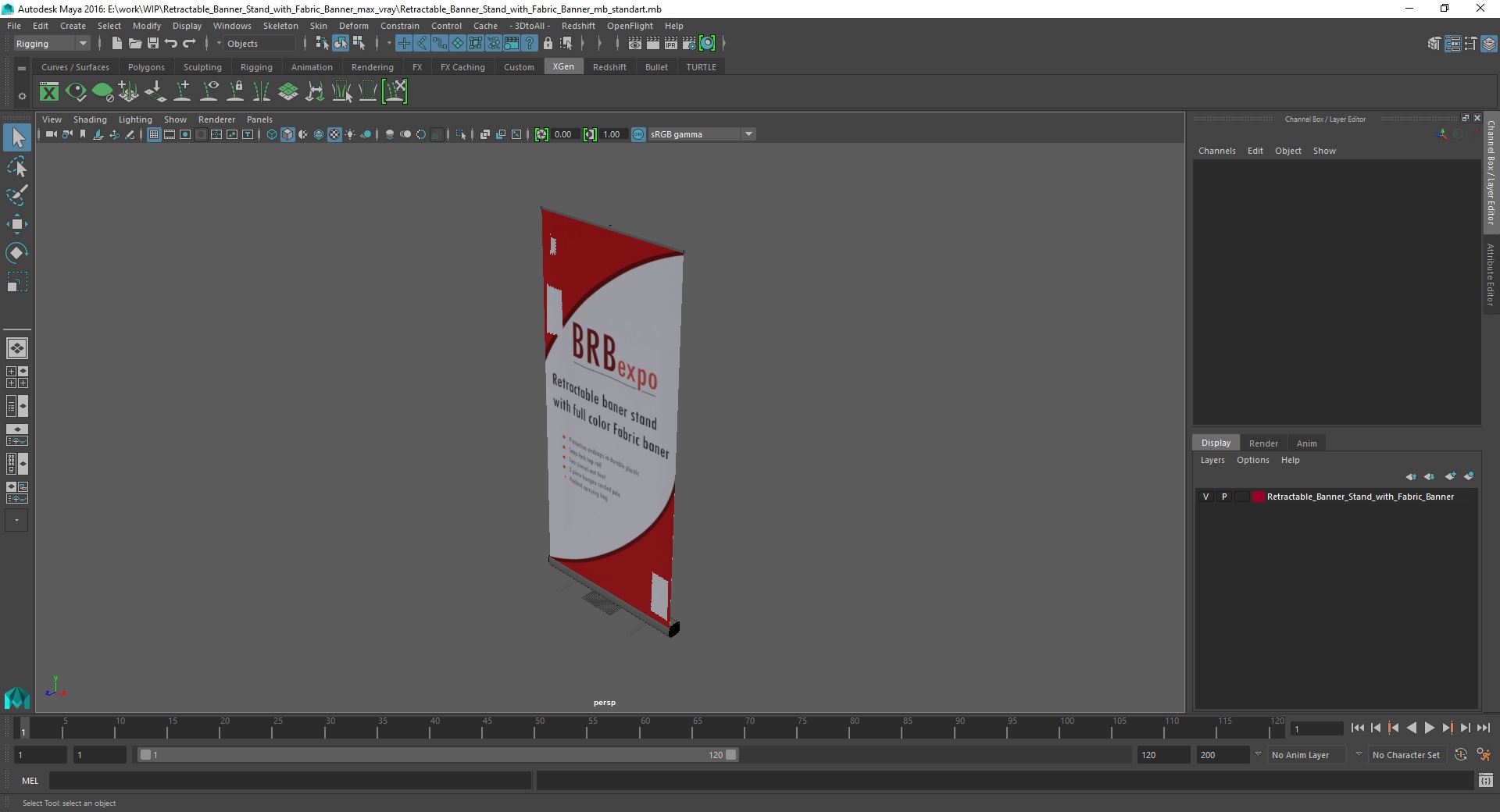This screenshot has width=1500, height=812.
Task: Open a scene via folder icon
Action: (x=134, y=44)
